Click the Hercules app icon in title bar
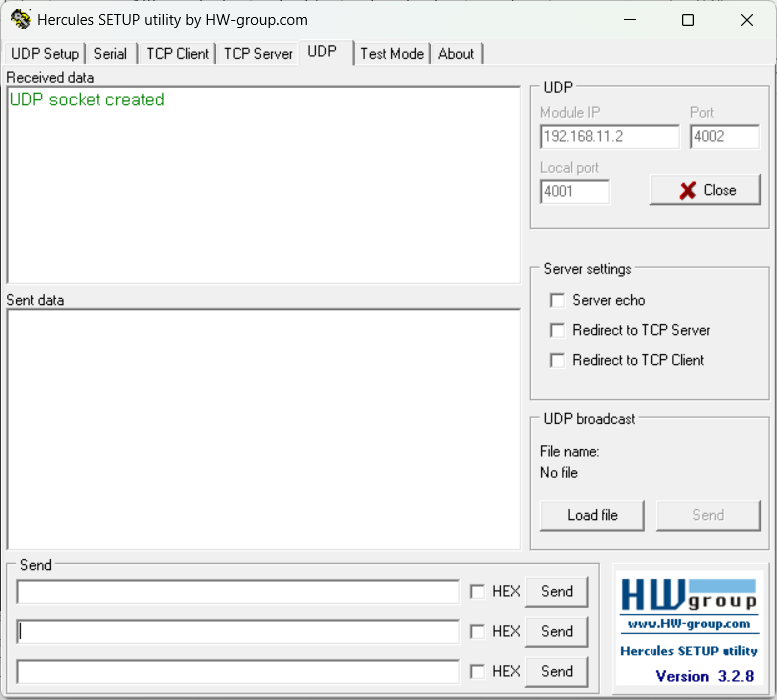 [20, 20]
